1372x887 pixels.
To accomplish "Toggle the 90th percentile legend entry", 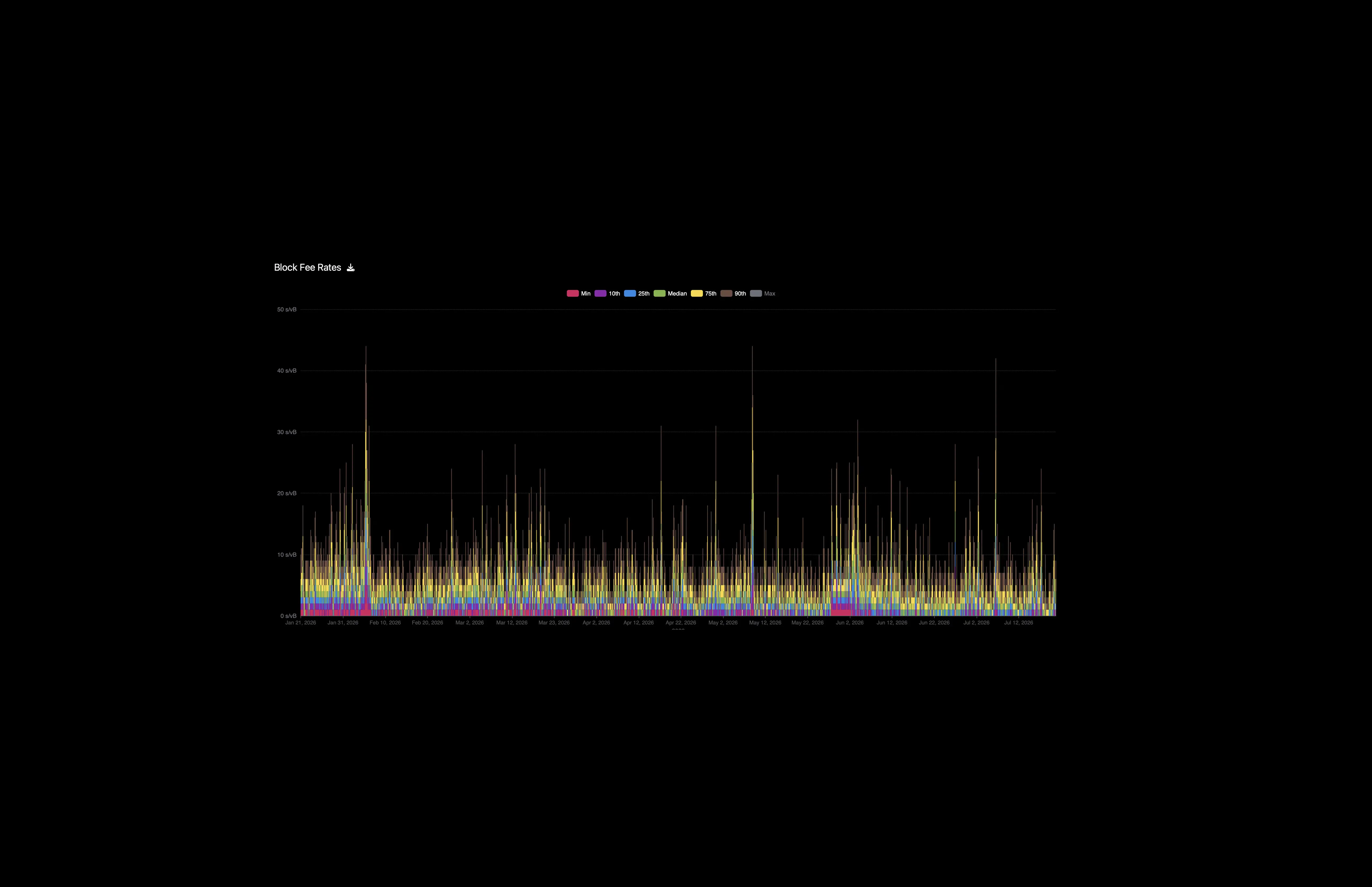I will coord(733,294).
